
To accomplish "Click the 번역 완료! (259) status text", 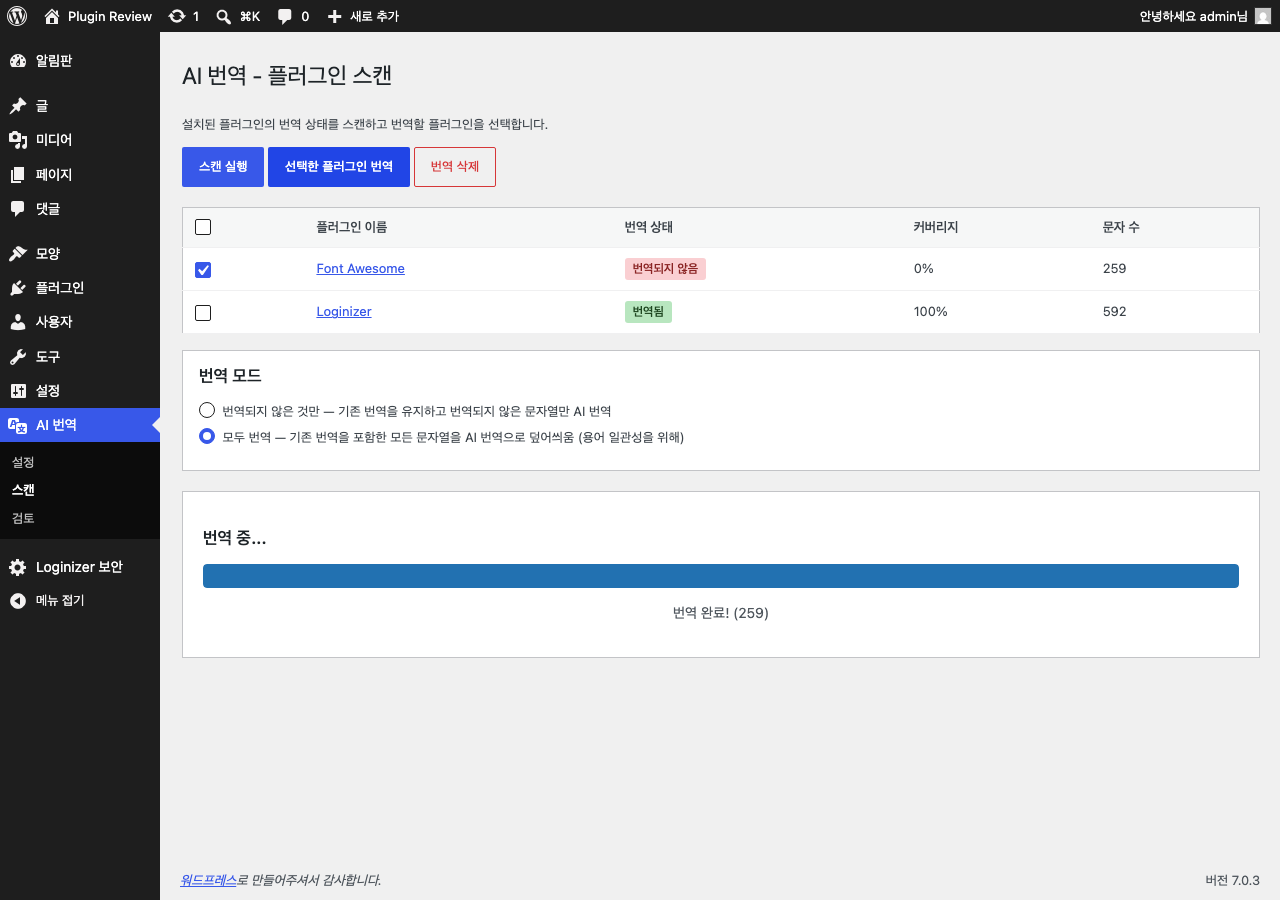I will pos(721,613).
